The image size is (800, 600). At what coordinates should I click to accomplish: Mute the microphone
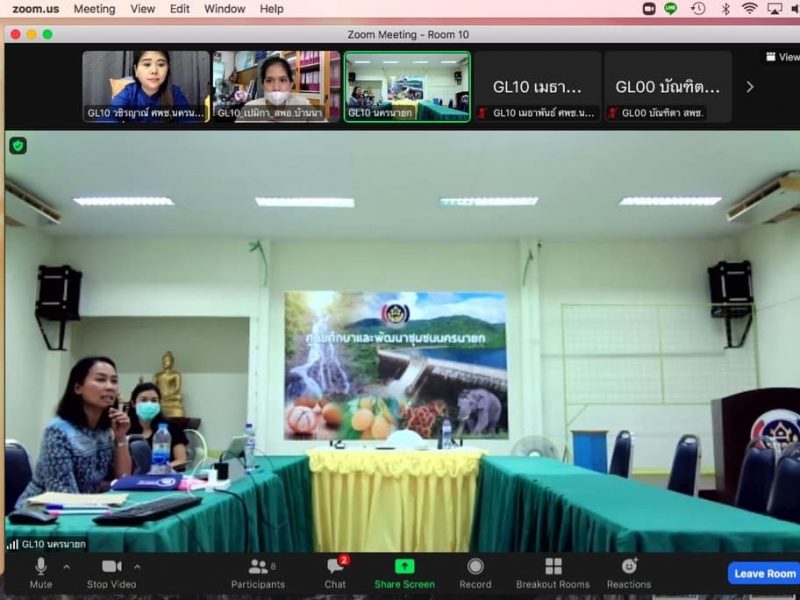coord(41,572)
